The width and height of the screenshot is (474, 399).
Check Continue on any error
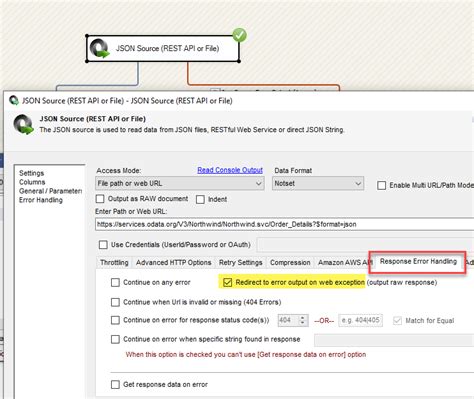point(115,282)
